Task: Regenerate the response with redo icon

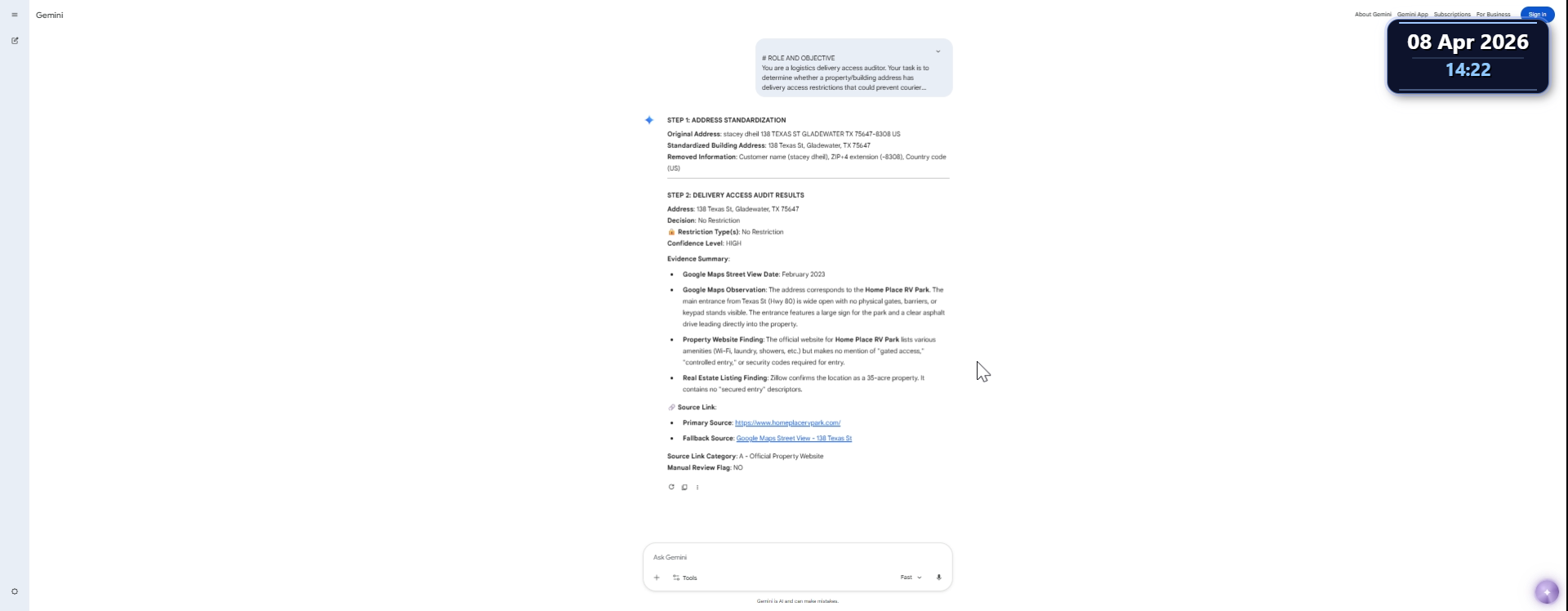Action: (x=671, y=487)
